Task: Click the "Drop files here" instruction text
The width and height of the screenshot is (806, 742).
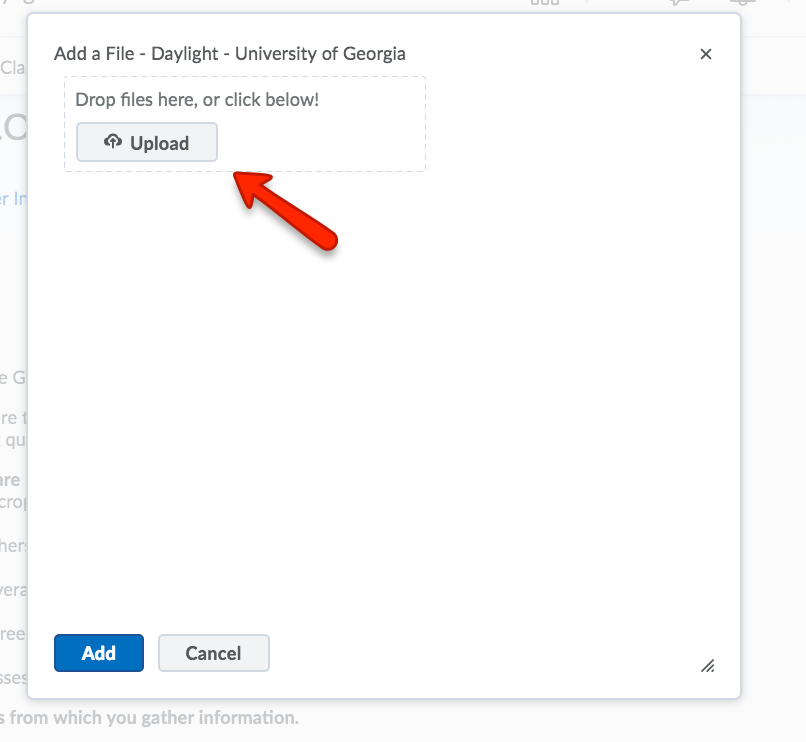Action: 197,100
